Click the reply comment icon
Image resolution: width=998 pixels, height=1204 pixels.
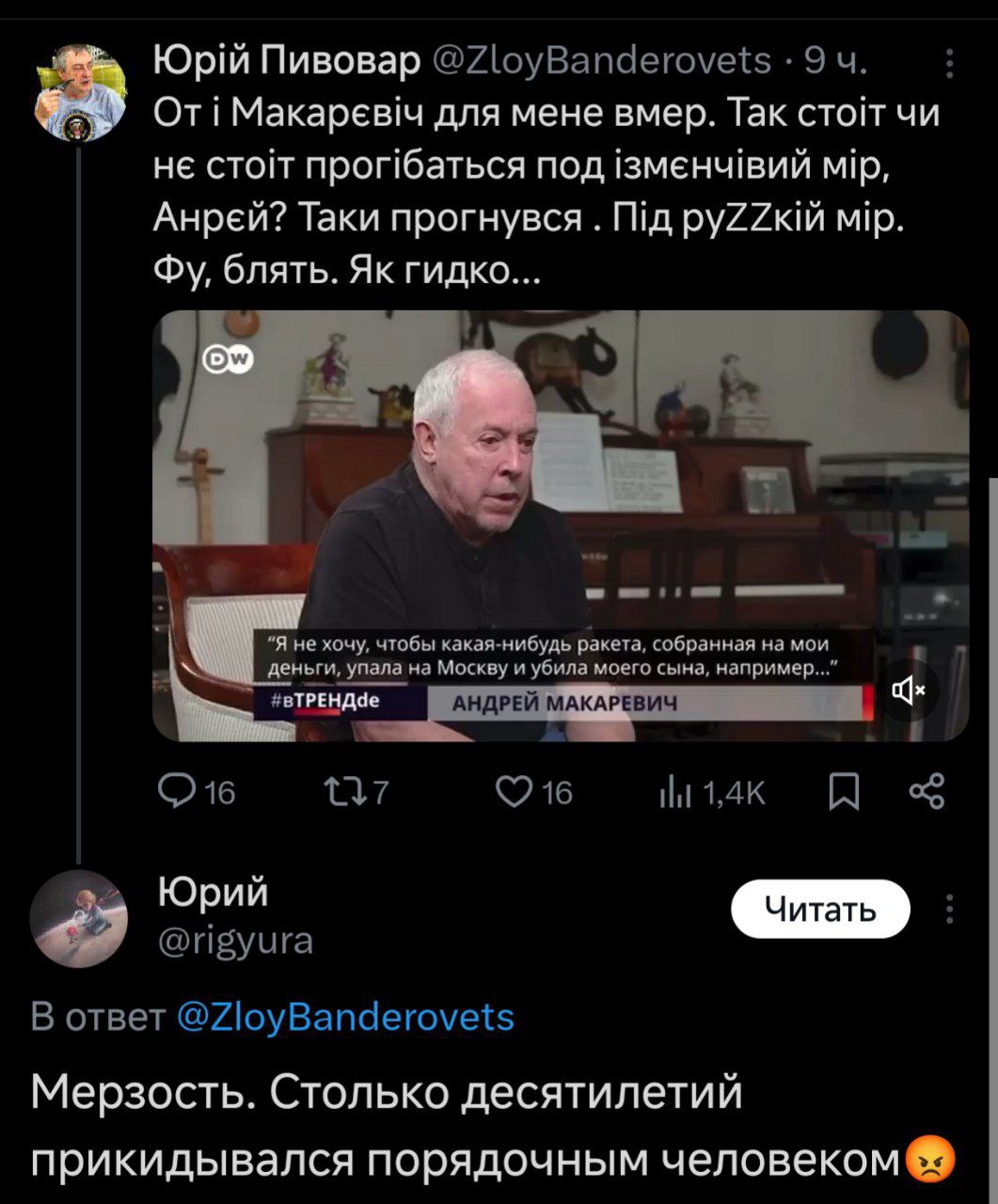point(175,792)
